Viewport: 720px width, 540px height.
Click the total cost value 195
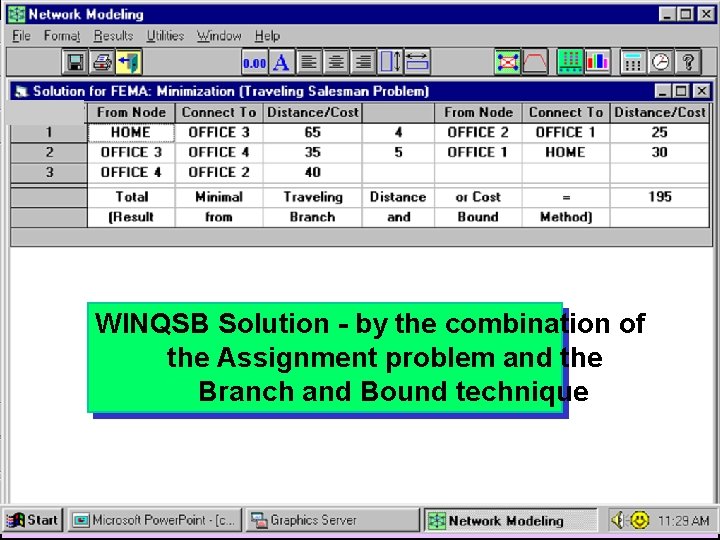[659, 197]
